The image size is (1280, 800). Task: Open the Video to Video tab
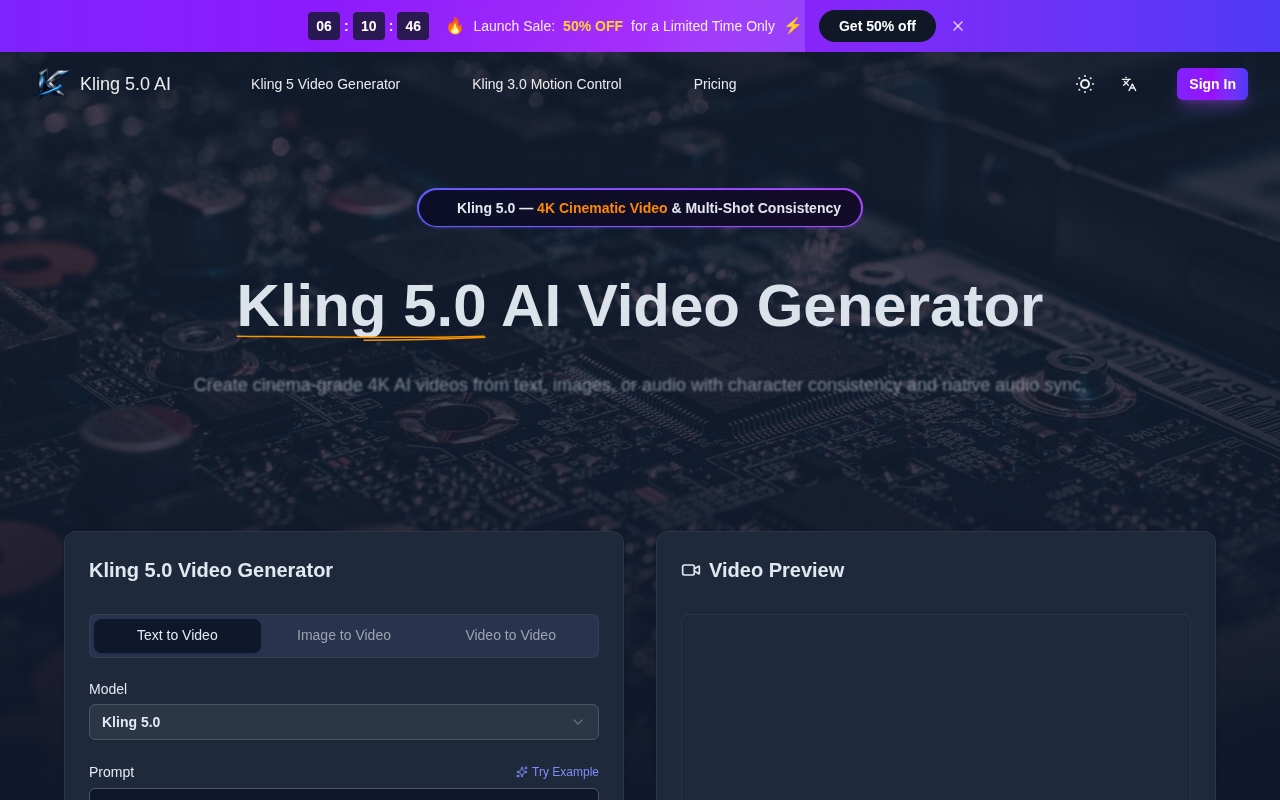(x=511, y=636)
